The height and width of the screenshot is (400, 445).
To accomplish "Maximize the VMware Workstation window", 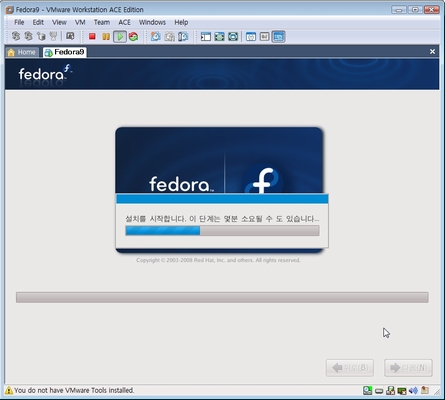I will [415, 10].
